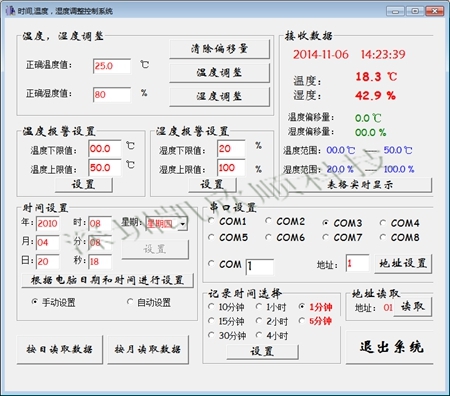Click the 时 hour input field
The height and width of the screenshot is (396, 450).
pos(100,223)
